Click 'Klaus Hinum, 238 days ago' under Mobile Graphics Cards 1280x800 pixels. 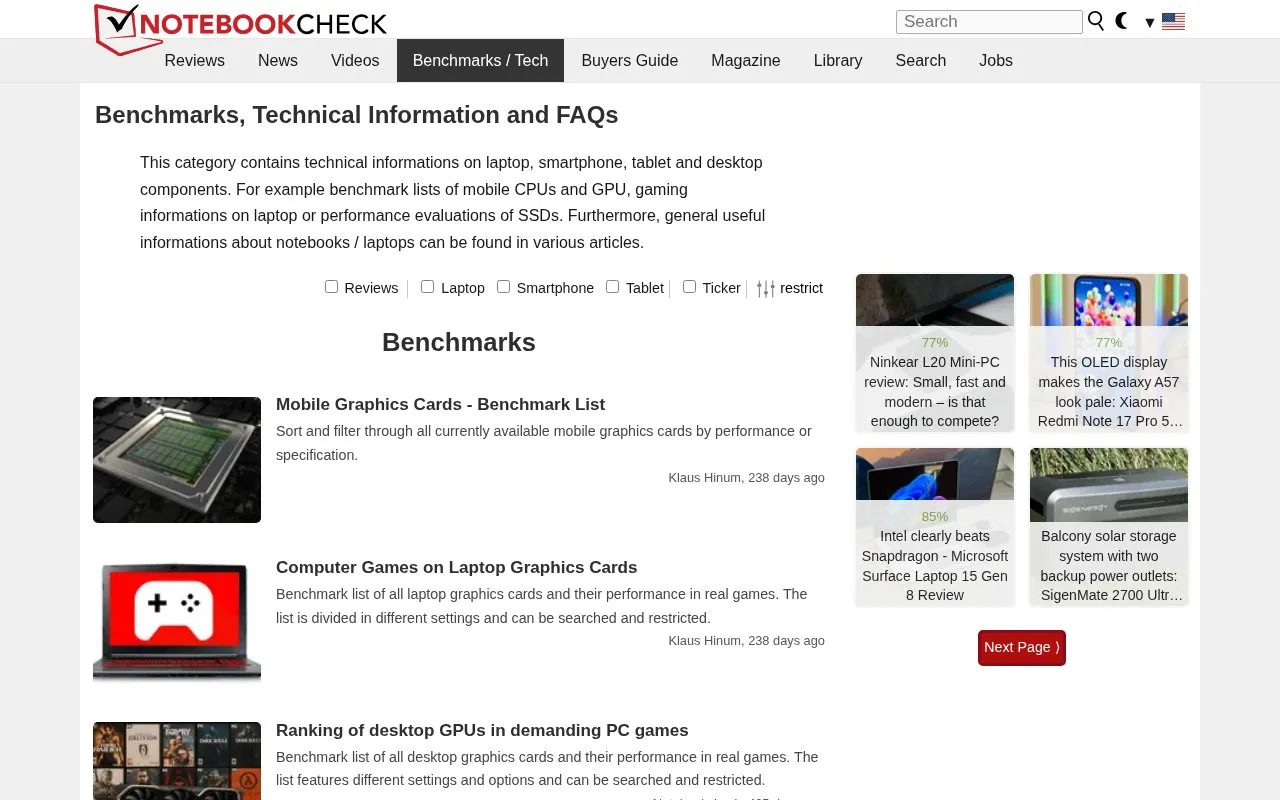click(746, 478)
